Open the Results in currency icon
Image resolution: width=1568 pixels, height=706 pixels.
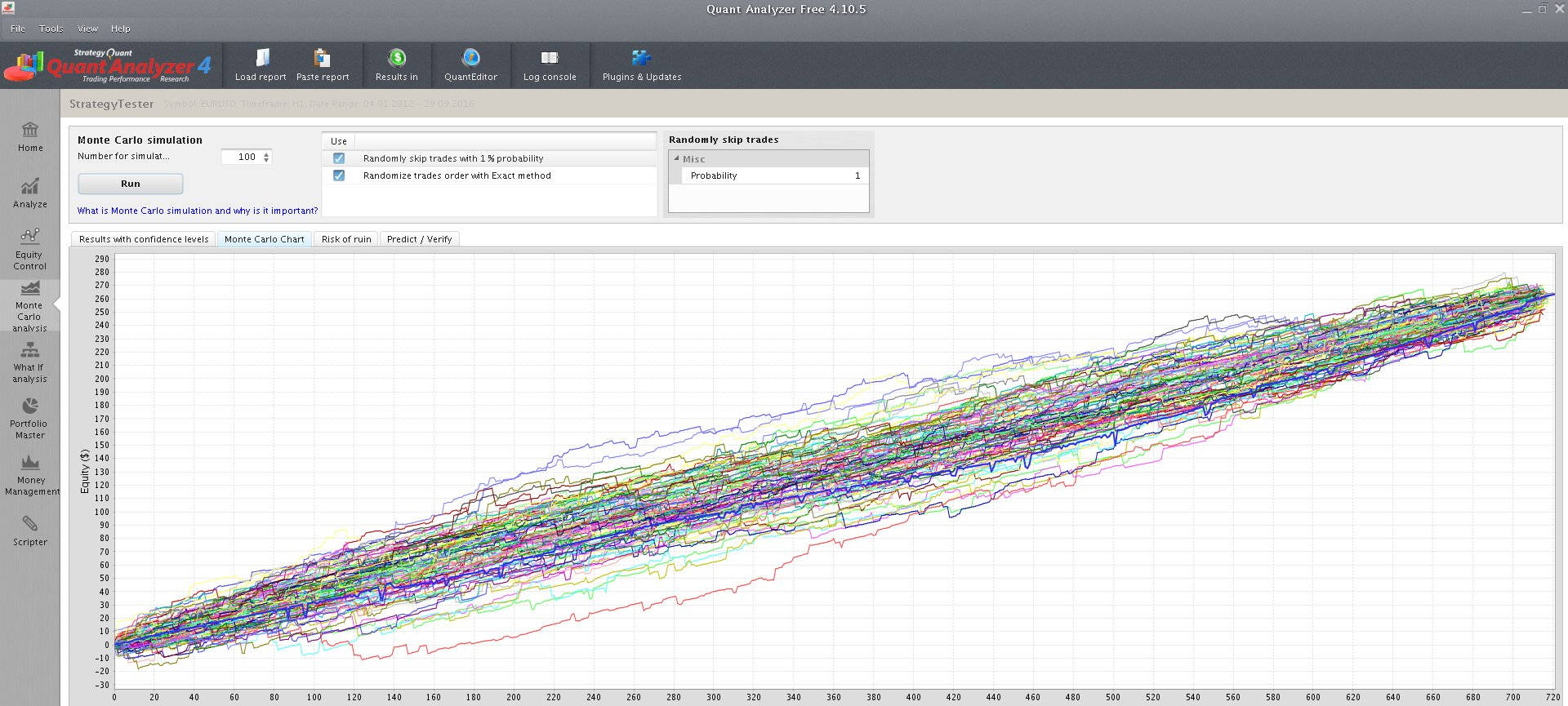(x=397, y=58)
